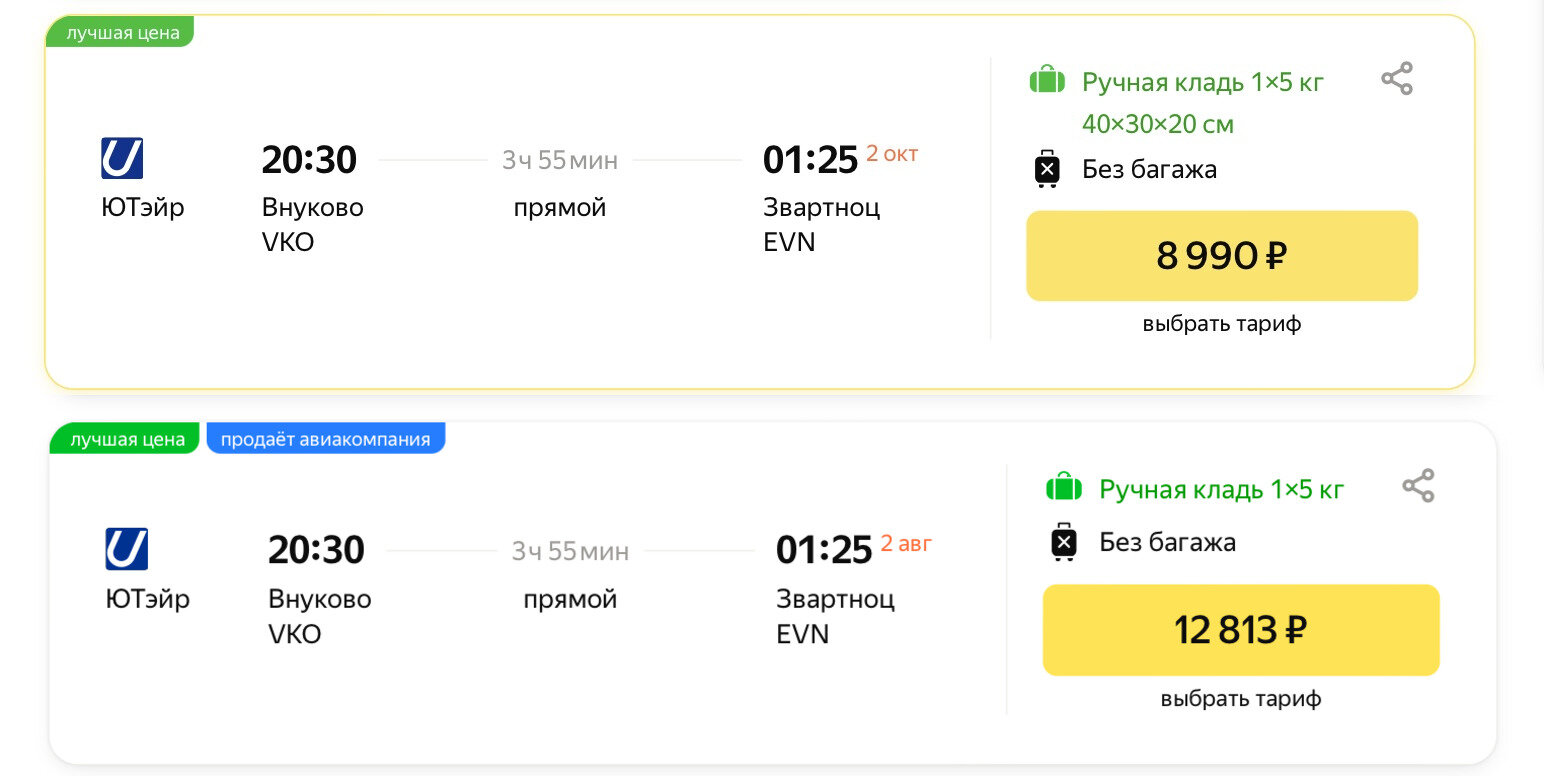
Task: Click 'выбрать тариф' under 12 813 ₽
Action: pos(1240,698)
